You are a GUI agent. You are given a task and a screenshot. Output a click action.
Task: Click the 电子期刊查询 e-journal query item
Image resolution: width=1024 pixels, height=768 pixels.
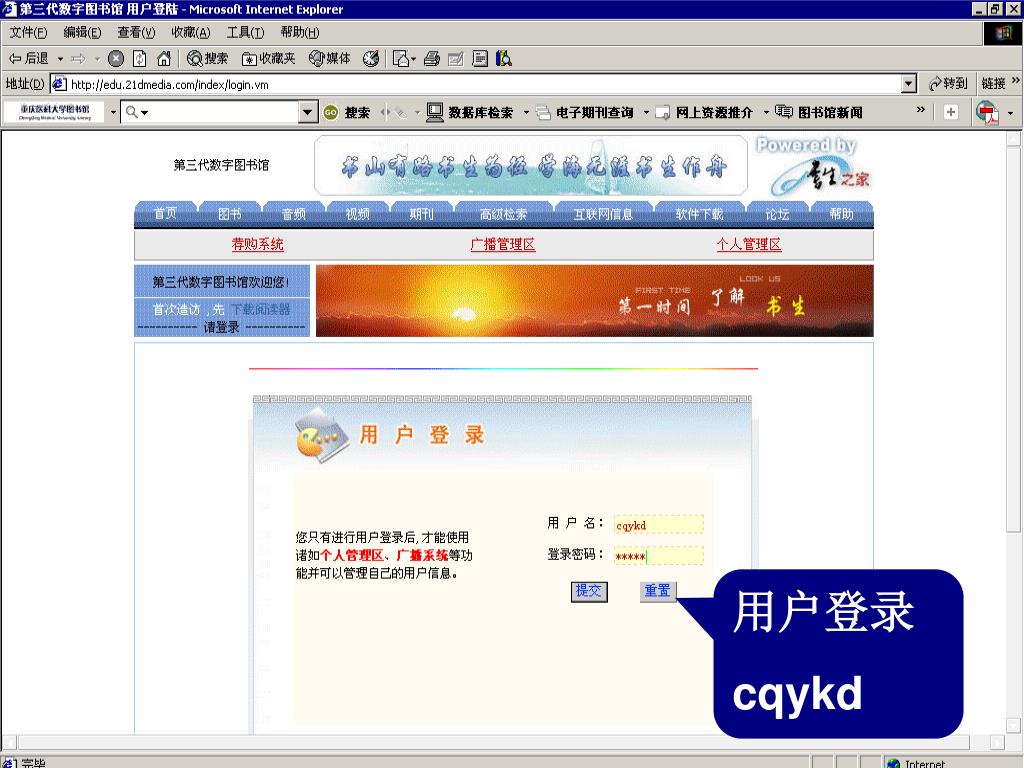pyautogui.click(x=585, y=112)
